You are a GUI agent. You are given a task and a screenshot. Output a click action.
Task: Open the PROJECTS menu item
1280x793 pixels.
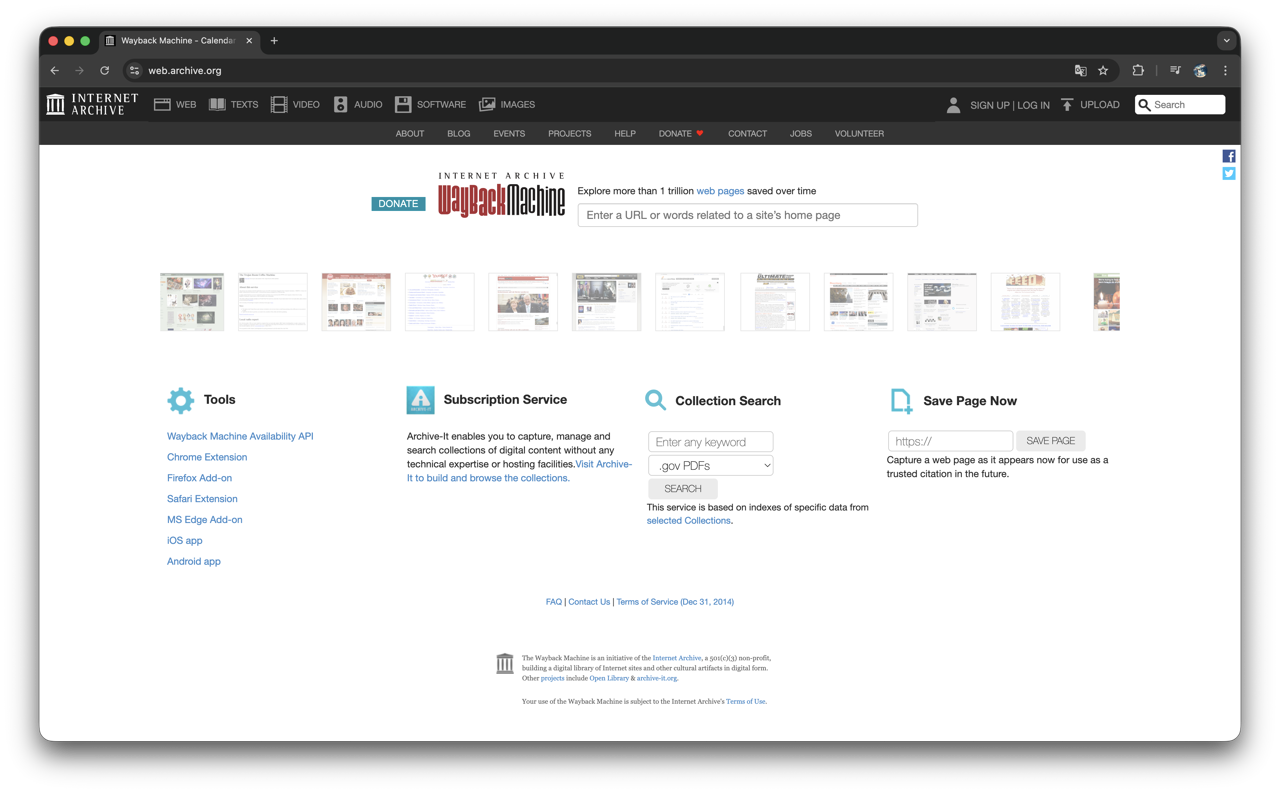(x=569, y=133)
